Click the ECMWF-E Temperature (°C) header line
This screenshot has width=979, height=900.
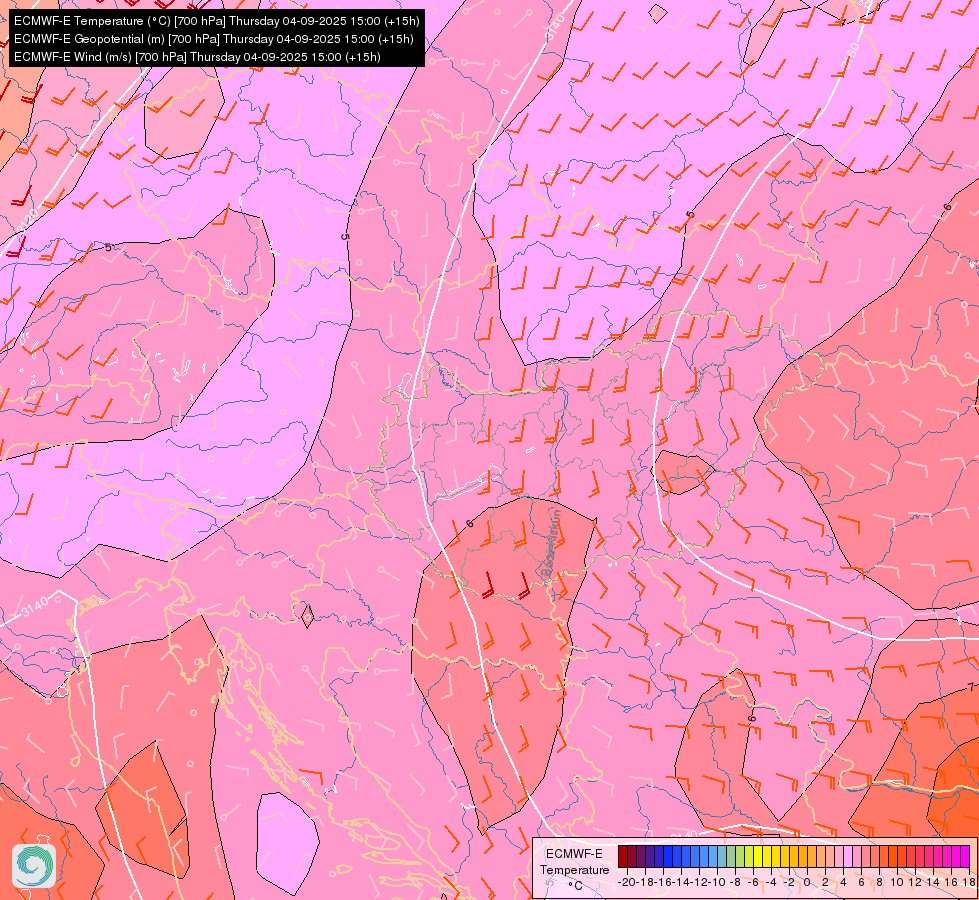point(216,21)
